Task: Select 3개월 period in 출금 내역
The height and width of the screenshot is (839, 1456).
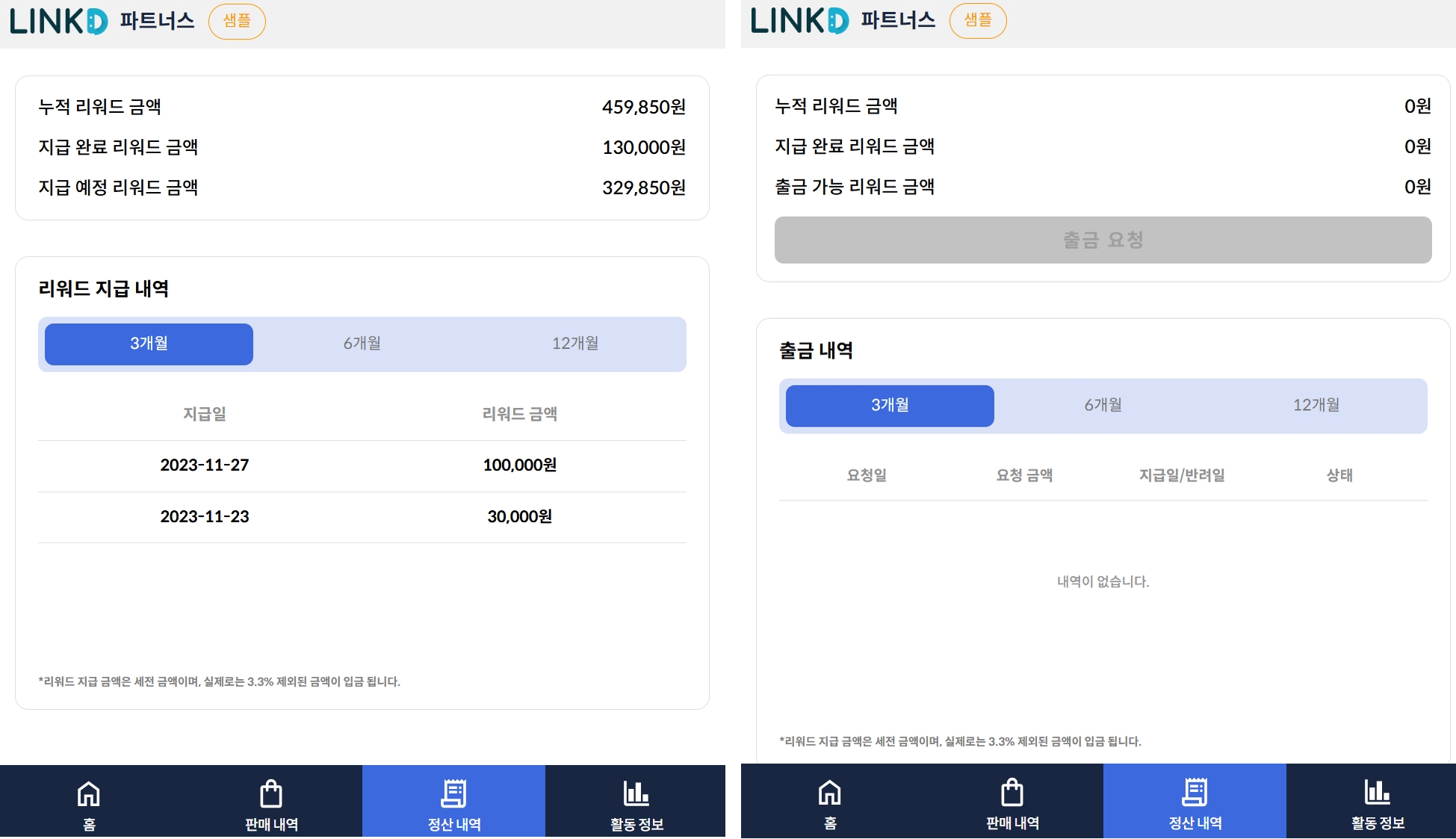Action: [x=890, y=406]
